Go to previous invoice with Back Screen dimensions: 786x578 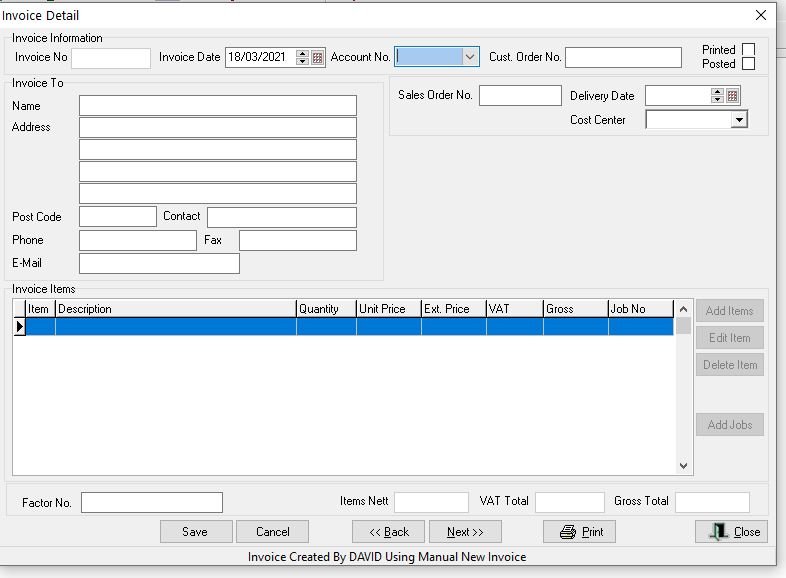coord(388,532)
